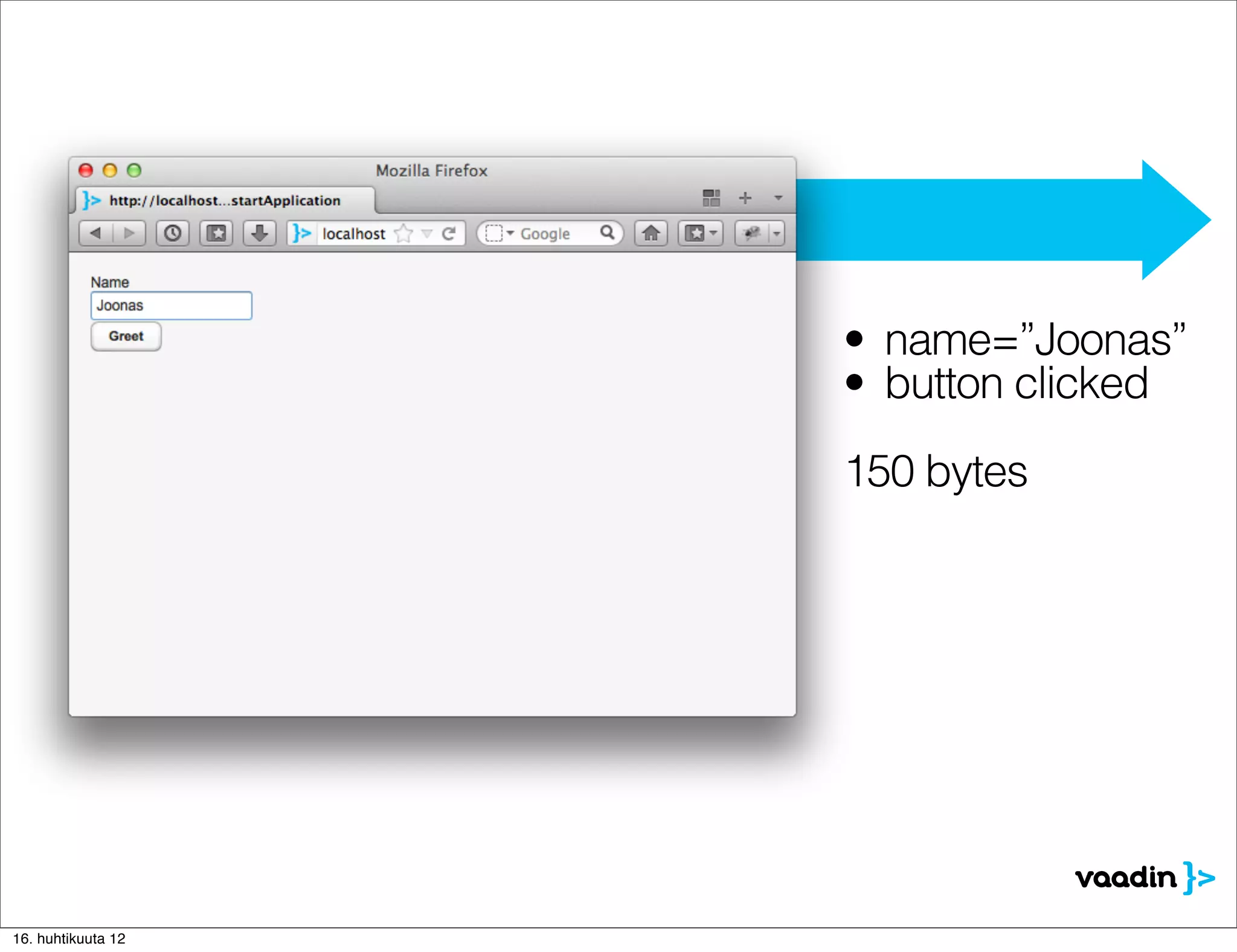Click the browser Back arrow button
Image resolution: width=1237 pixels, height=952 pixels.
click(x=96, y=233)
